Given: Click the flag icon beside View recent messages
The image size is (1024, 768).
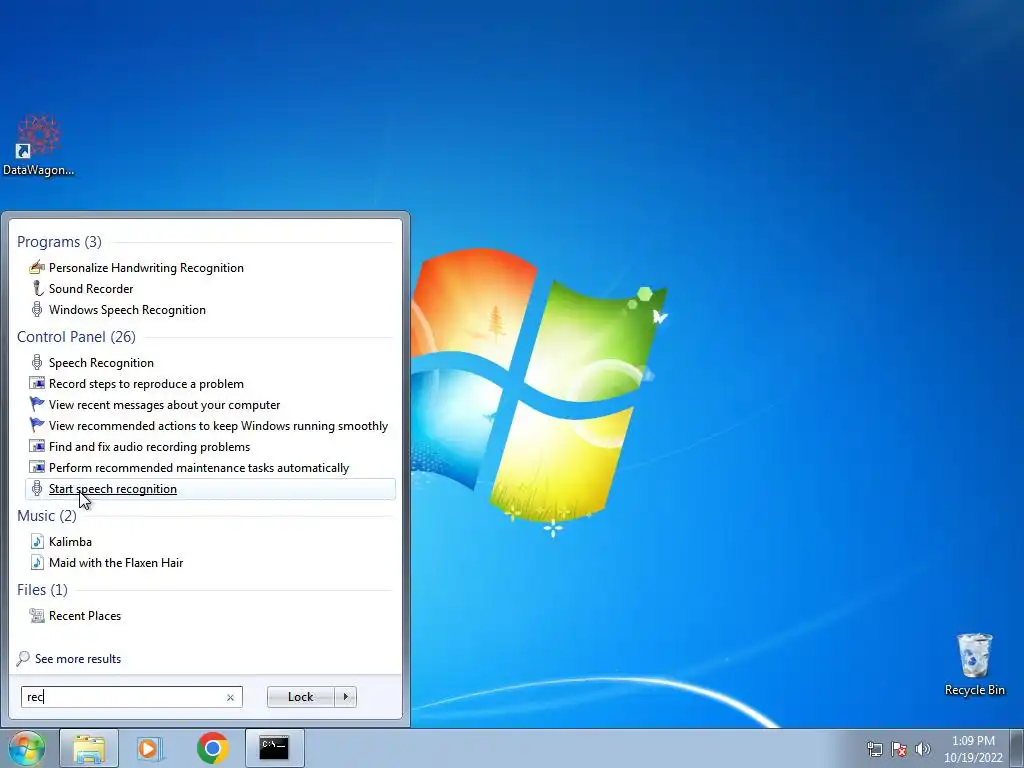Looking at the screenshot, I should [x=37, y=404].
